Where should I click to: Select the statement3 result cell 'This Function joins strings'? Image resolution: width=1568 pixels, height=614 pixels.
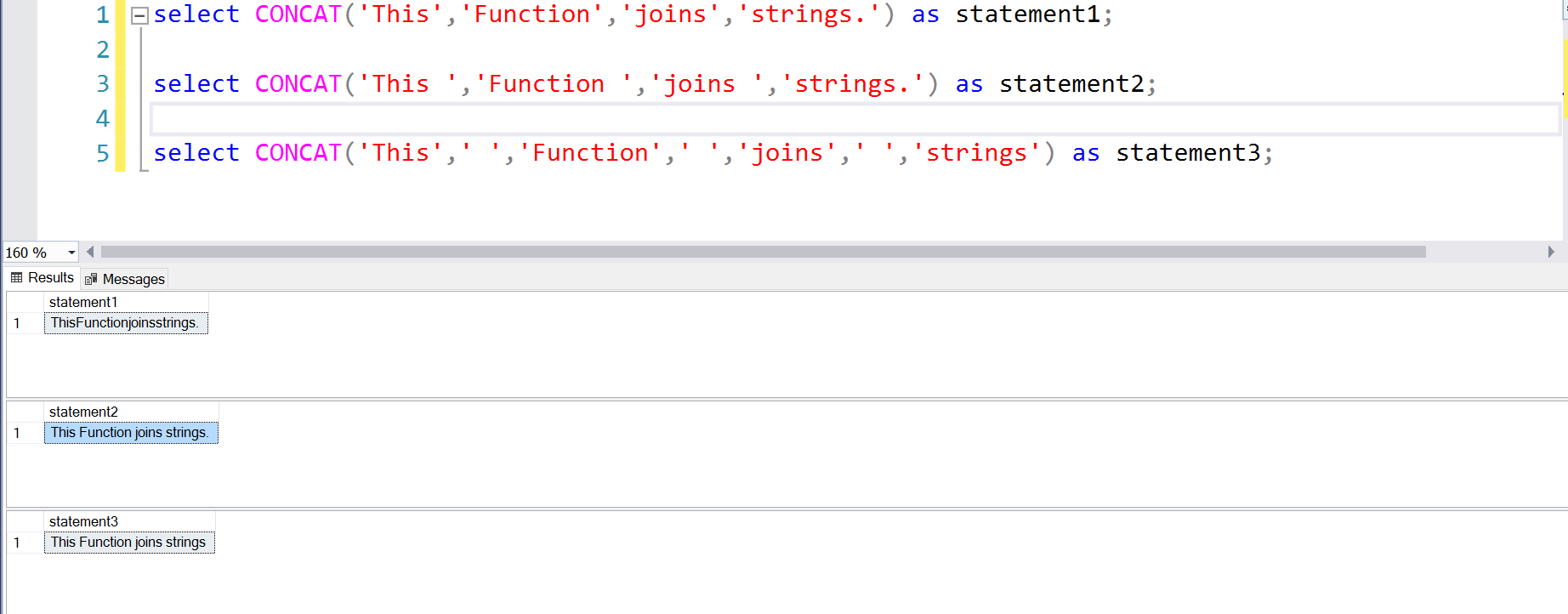pyautogui.click(x=129, y=543)
